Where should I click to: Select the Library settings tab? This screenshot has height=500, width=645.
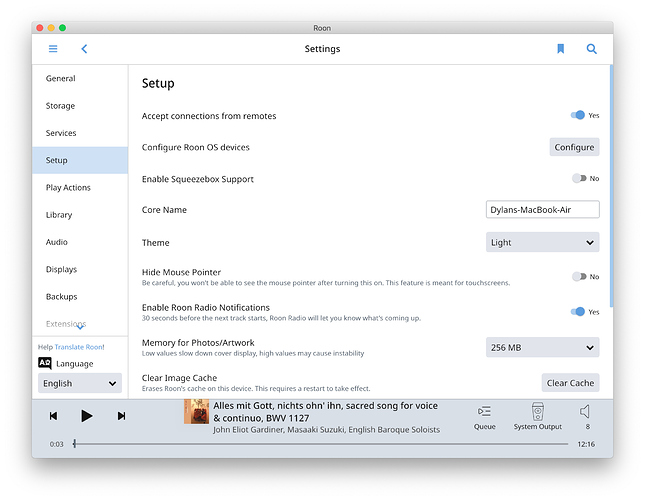coord(80,215)
